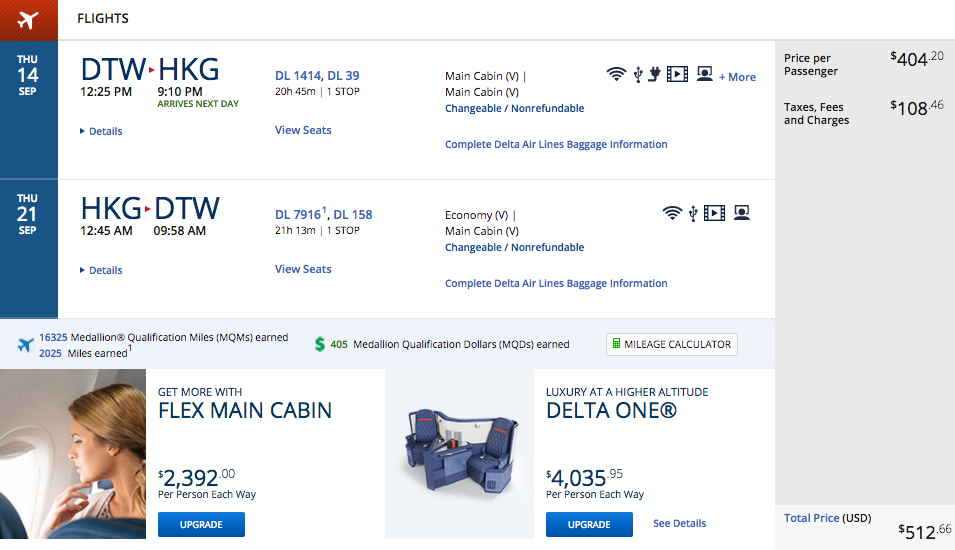
Task: Click the personal screen icon on the outbound flight
Action: pyautogui.click(x=704, y=74)
